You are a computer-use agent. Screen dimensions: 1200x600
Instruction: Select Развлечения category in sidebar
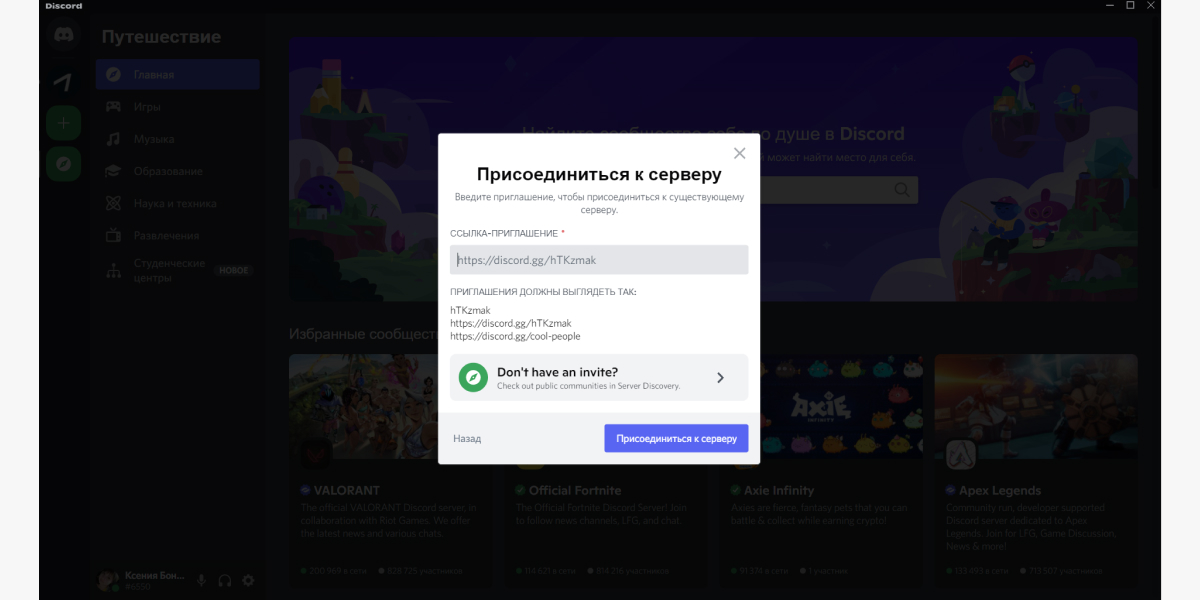[x=178, y=235]
